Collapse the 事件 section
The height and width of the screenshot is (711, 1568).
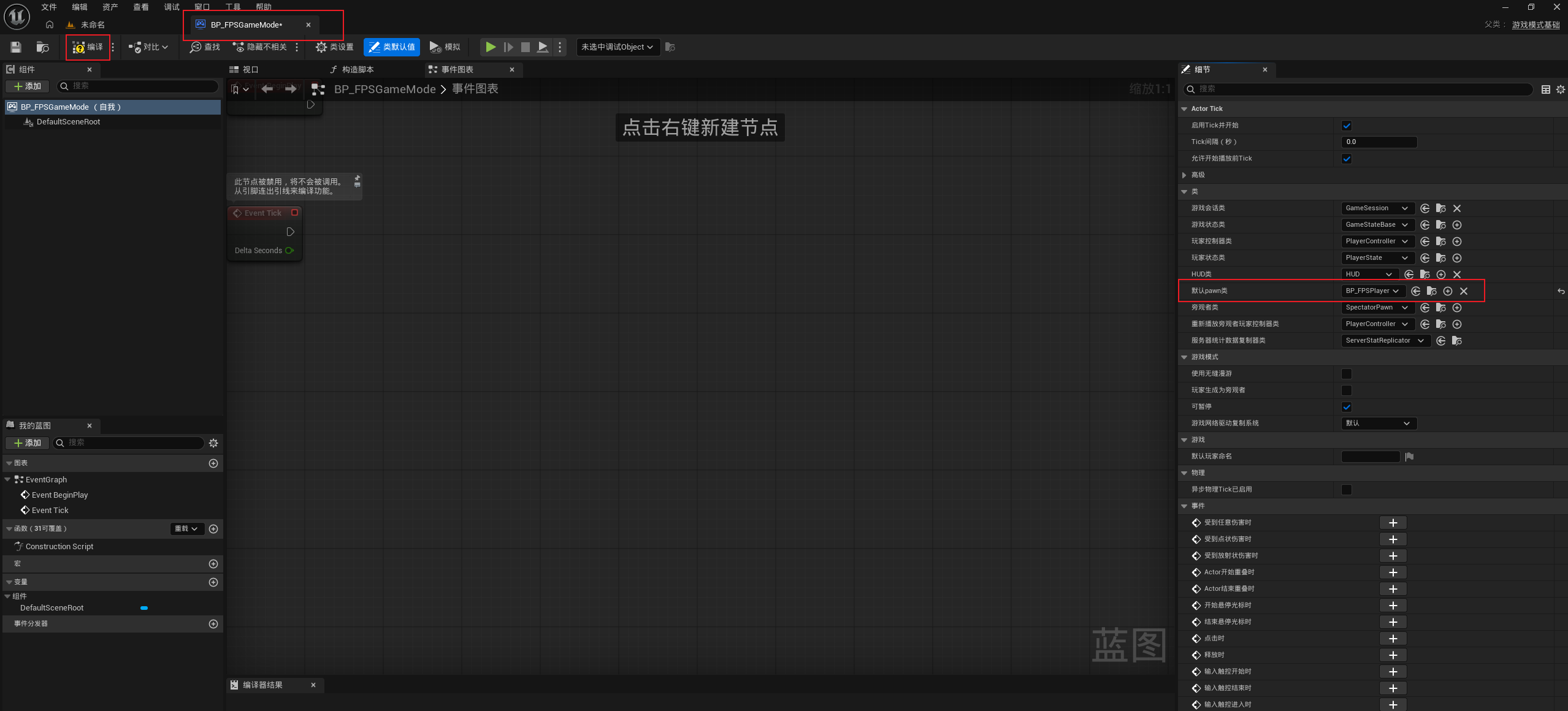[1184, 506]
